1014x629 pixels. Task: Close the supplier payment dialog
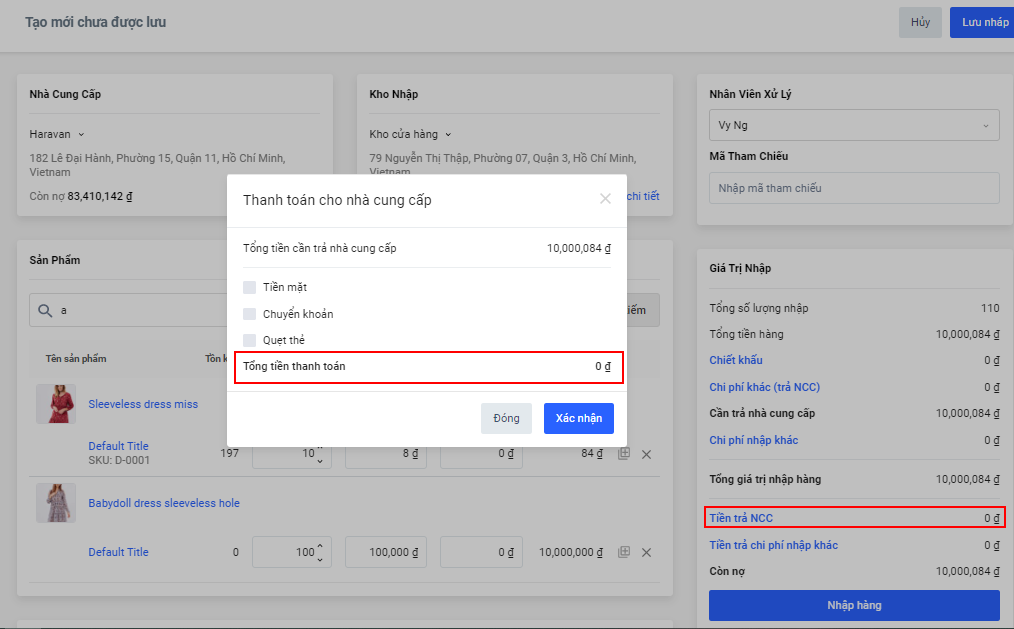[605, 199]
